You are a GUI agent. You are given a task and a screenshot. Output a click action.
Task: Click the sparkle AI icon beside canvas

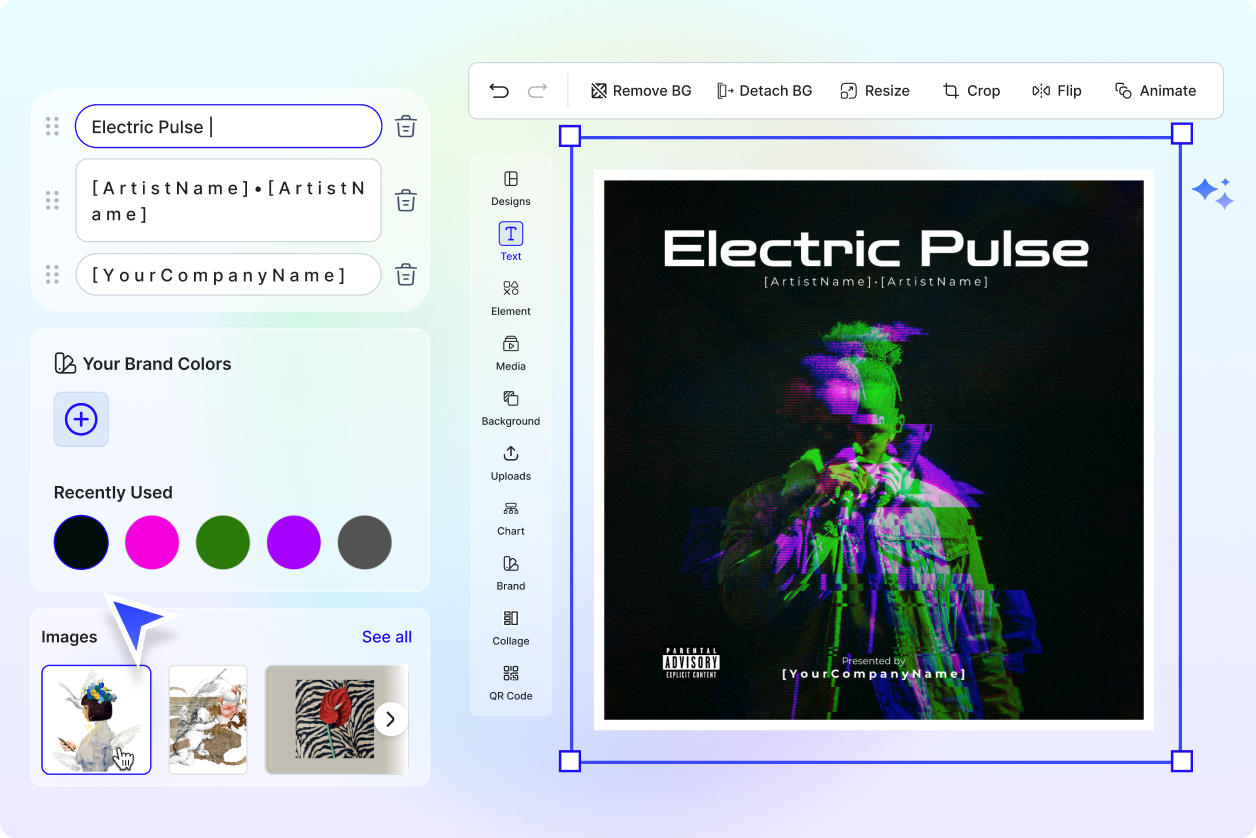pyautogui.click(x=1213, y=193)
